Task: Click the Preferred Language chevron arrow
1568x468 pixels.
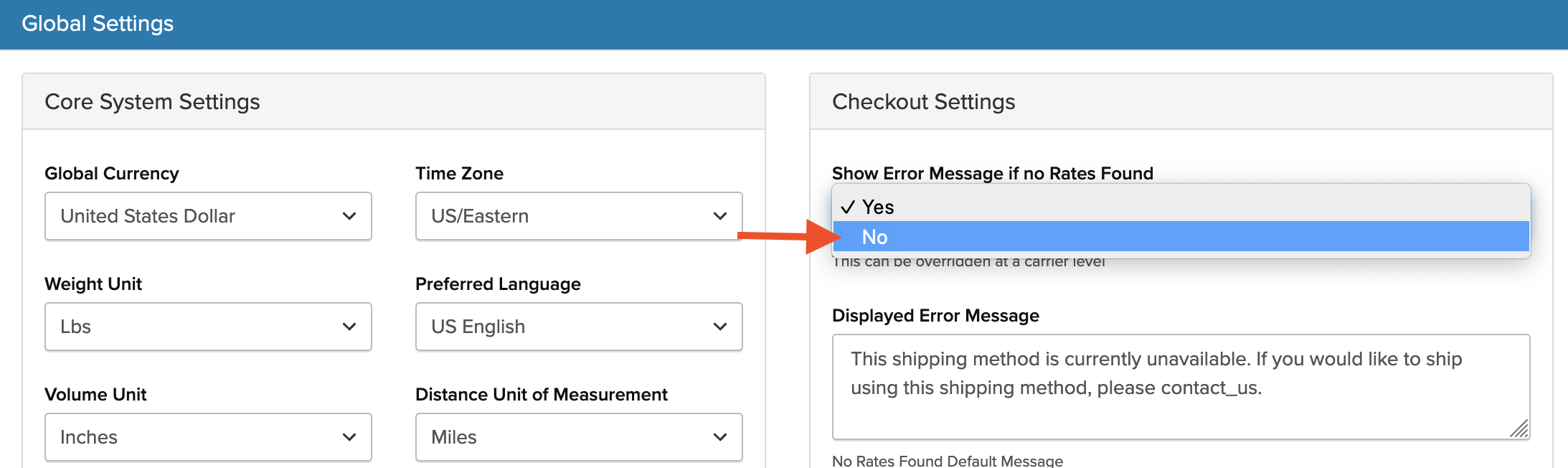Action: 720,327
